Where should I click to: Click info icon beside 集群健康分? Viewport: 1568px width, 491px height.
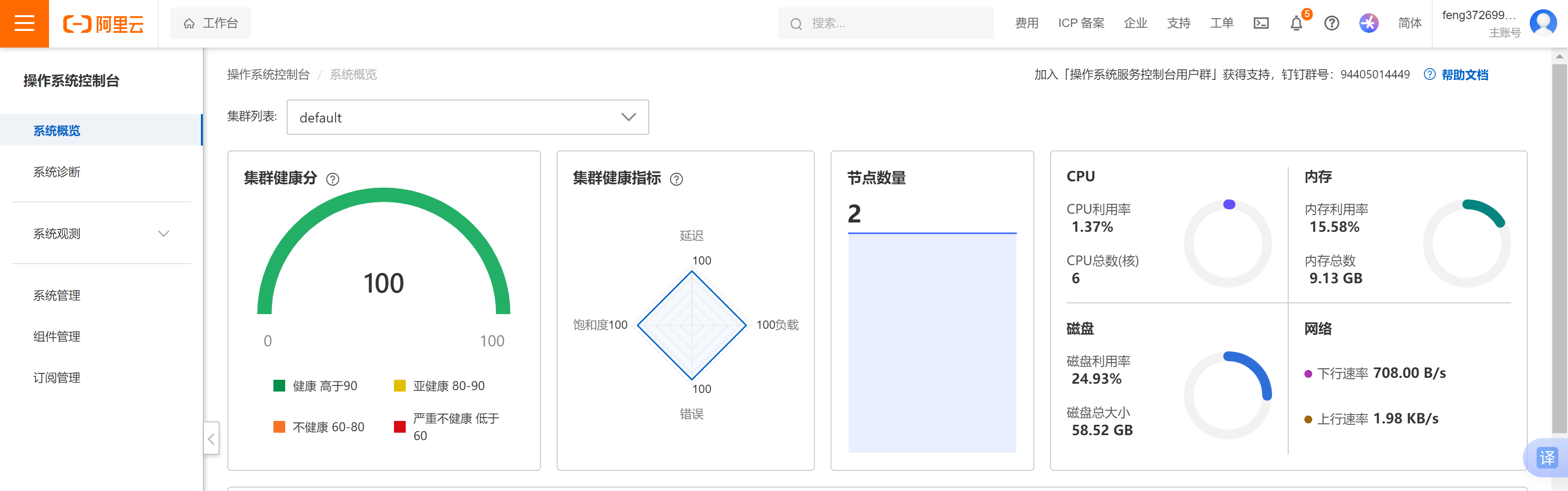click(x=332, y=179)
